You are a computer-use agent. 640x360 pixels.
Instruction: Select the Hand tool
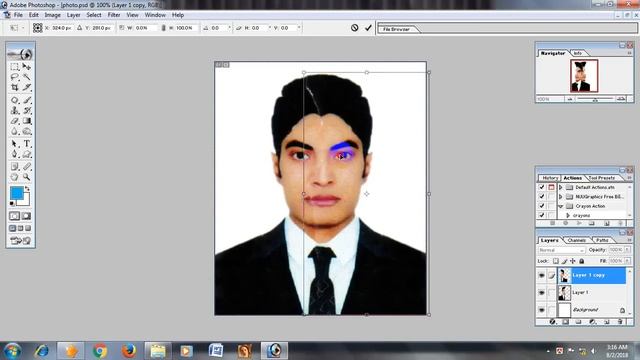(x=15, y=177)
